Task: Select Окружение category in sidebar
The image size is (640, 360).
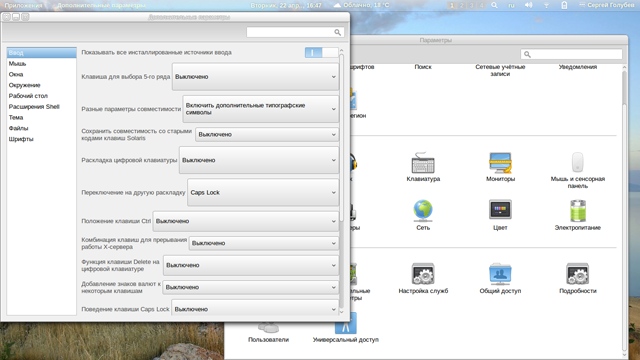Action: (41, 85)
